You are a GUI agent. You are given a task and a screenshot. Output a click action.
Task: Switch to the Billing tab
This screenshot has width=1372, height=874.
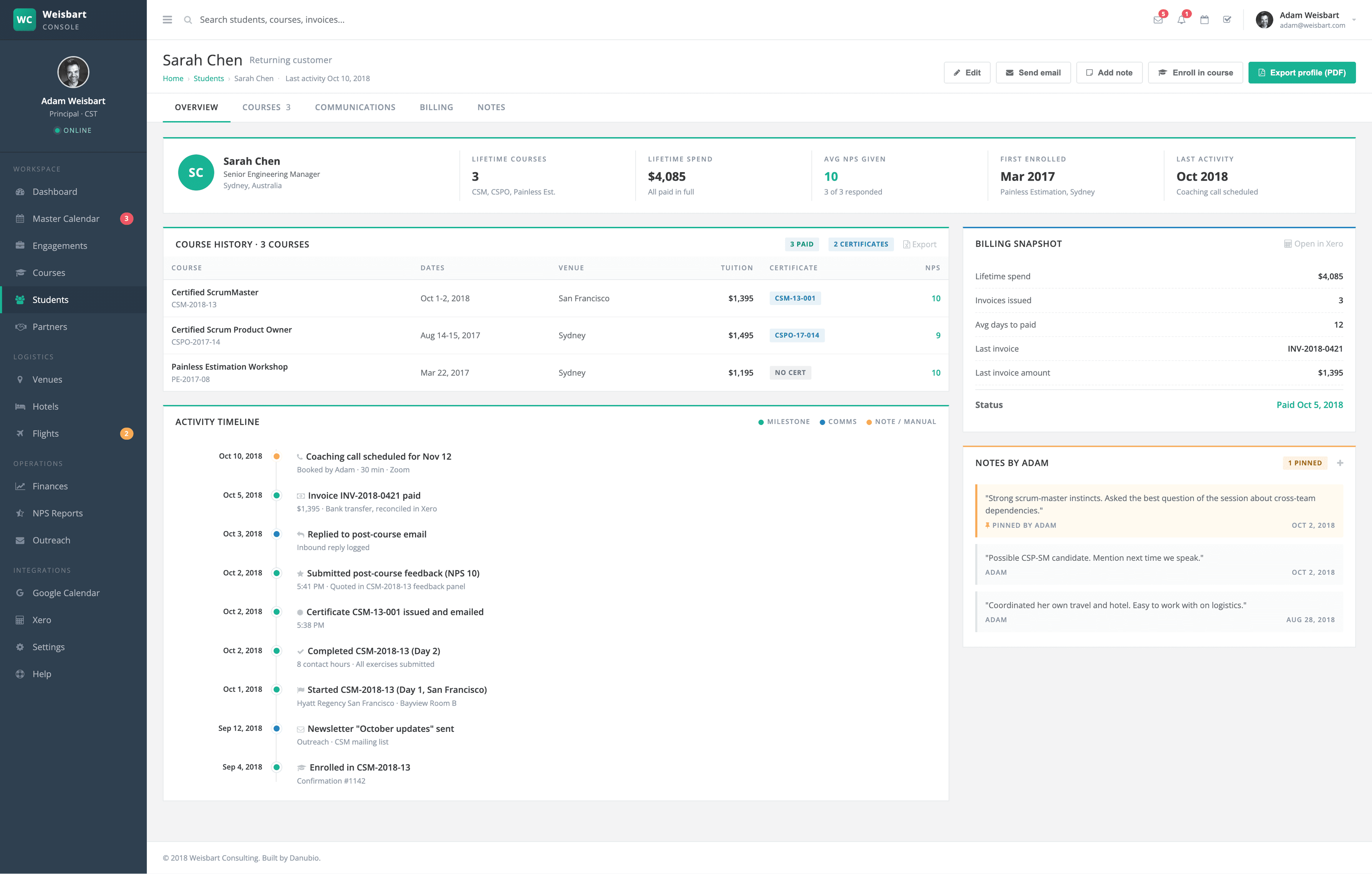click(x=437, y=107)
